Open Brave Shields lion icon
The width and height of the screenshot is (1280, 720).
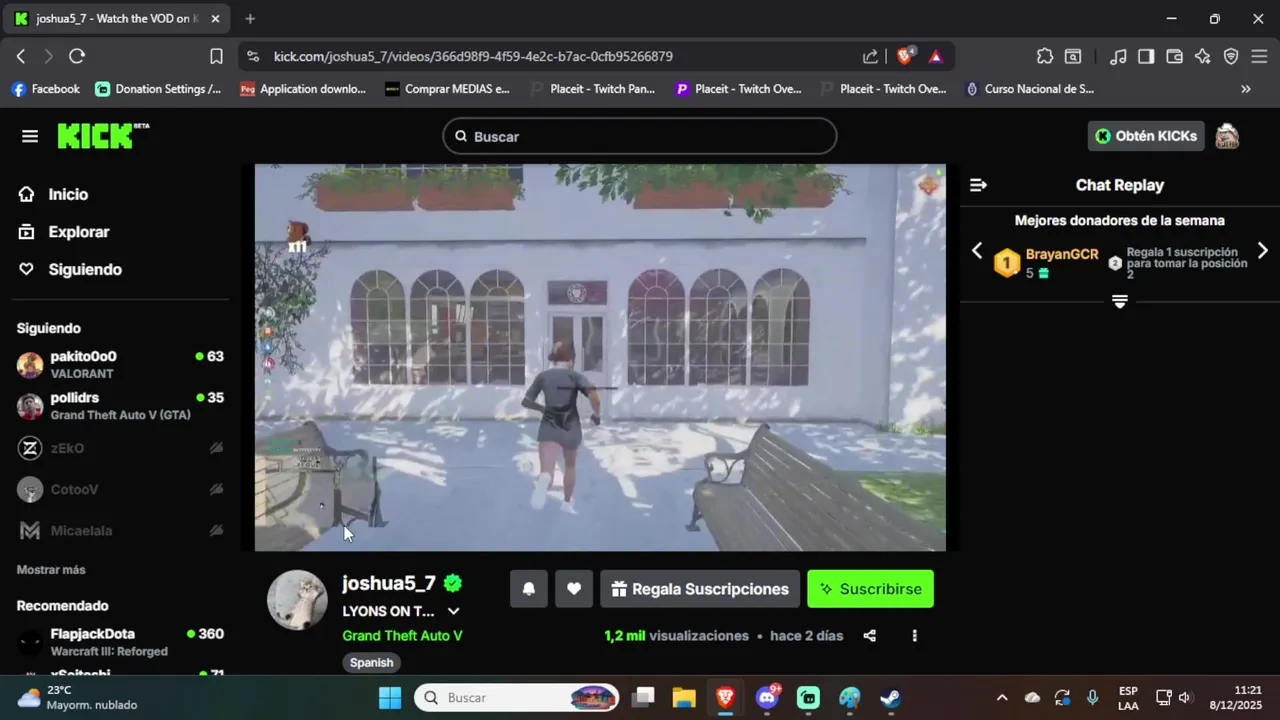[904, 57]
